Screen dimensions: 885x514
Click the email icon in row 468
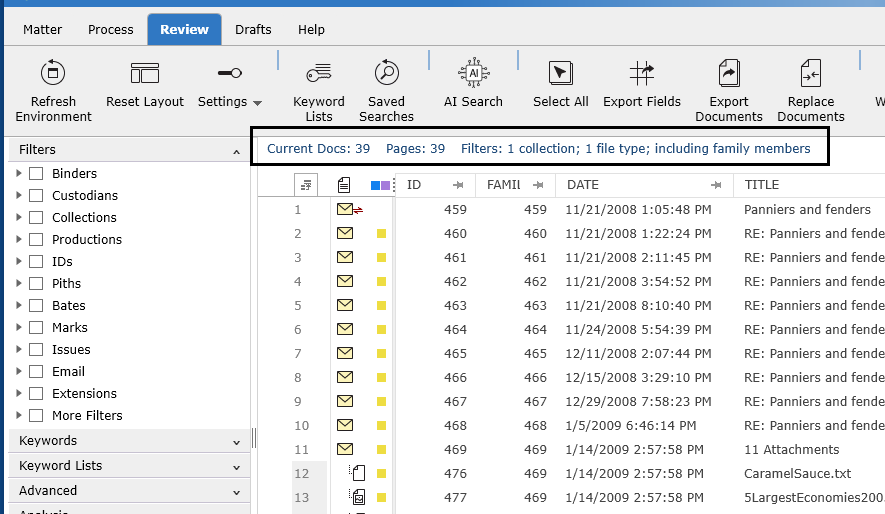point(345,425)
